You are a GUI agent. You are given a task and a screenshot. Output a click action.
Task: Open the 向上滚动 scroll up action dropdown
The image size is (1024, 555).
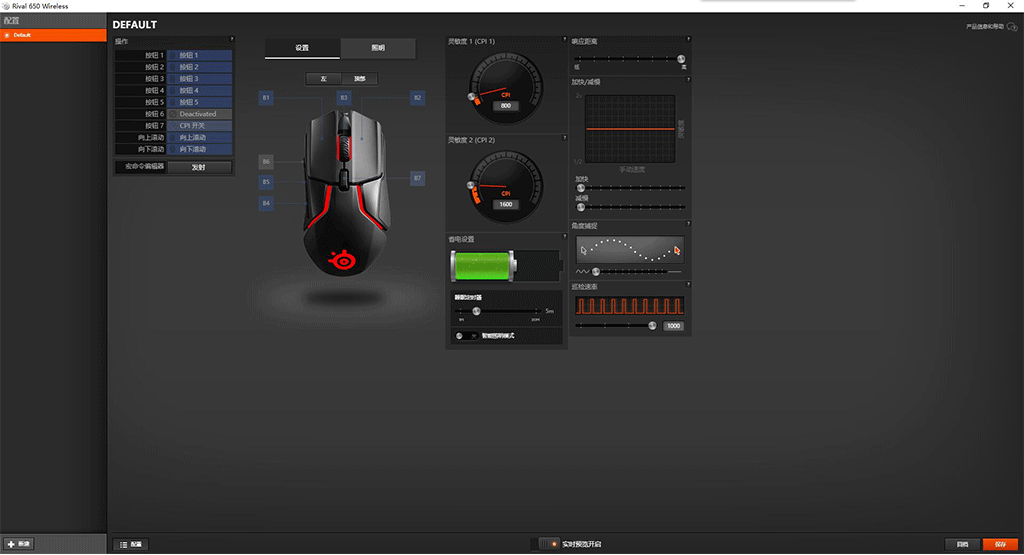(199, 138)
